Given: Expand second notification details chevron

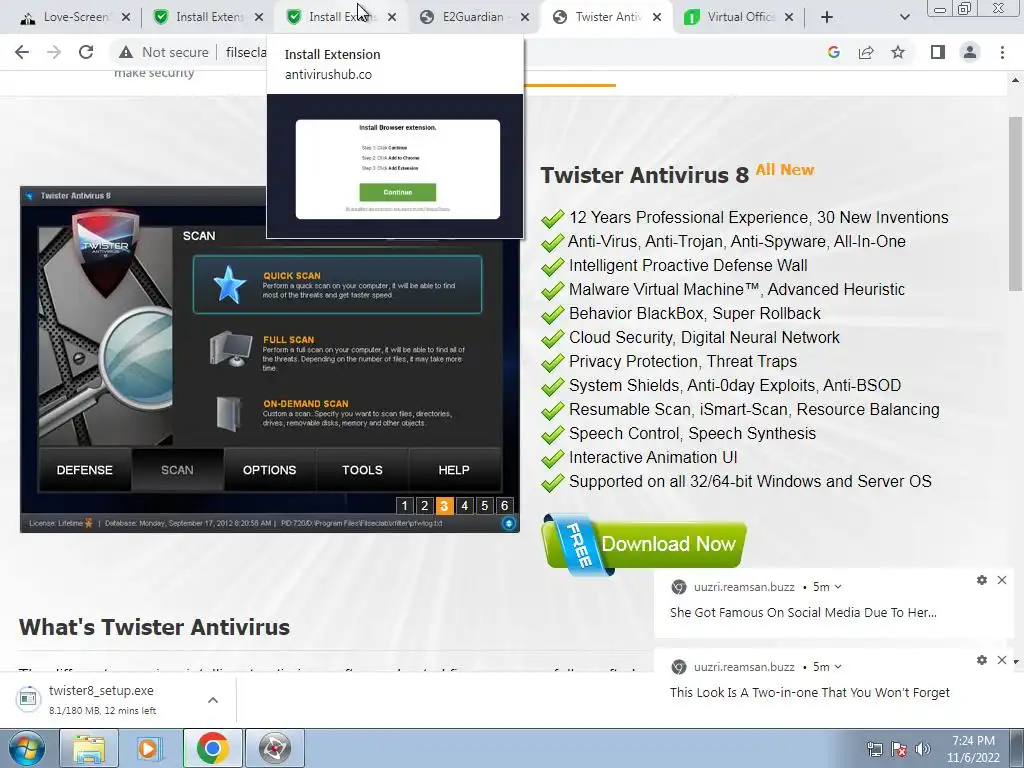Looking at the screenshot, I should [x=838, y=667].
